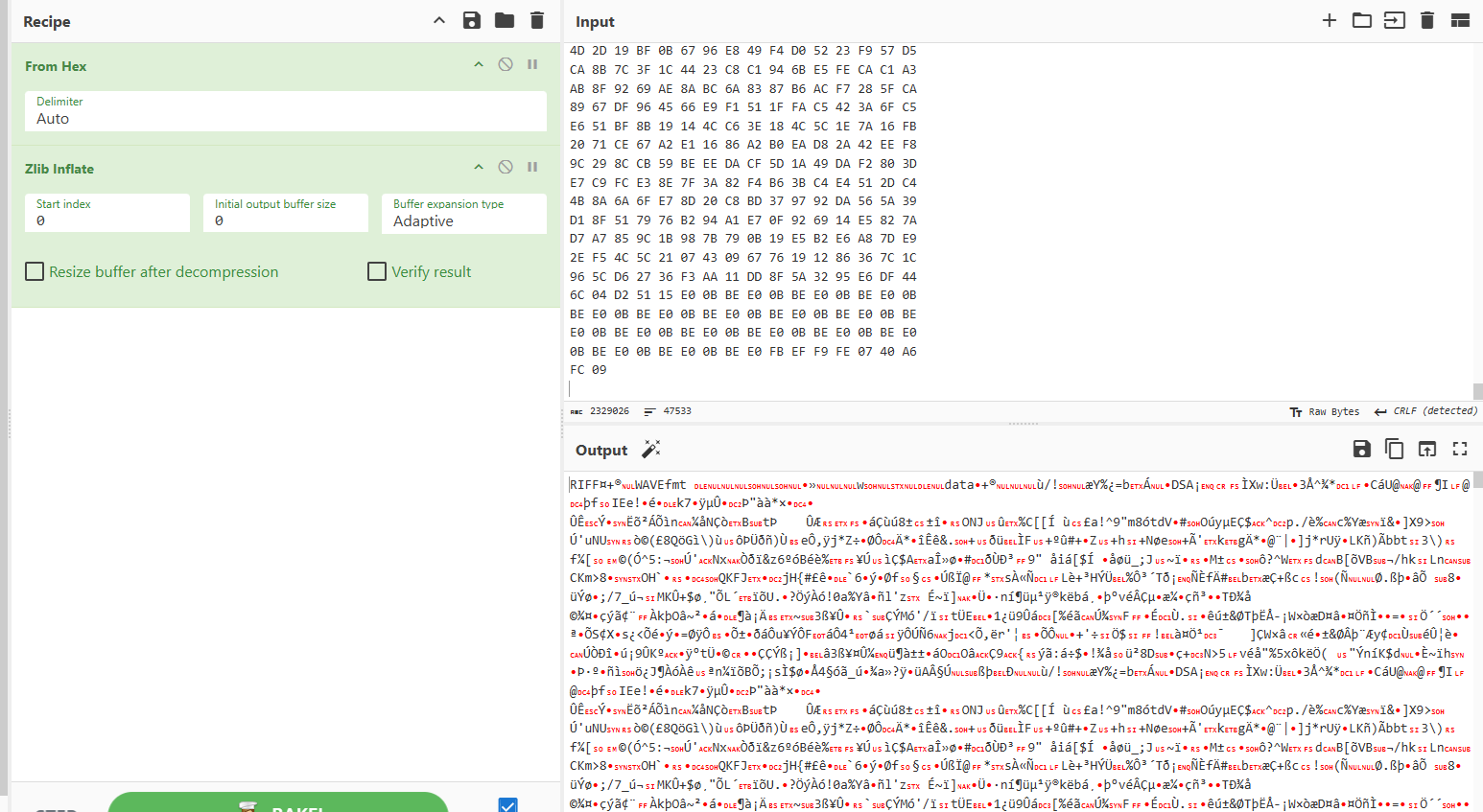Disable the From Hex operation
The width and height of the screenshot is (1483, 812).
pos(506,65)
